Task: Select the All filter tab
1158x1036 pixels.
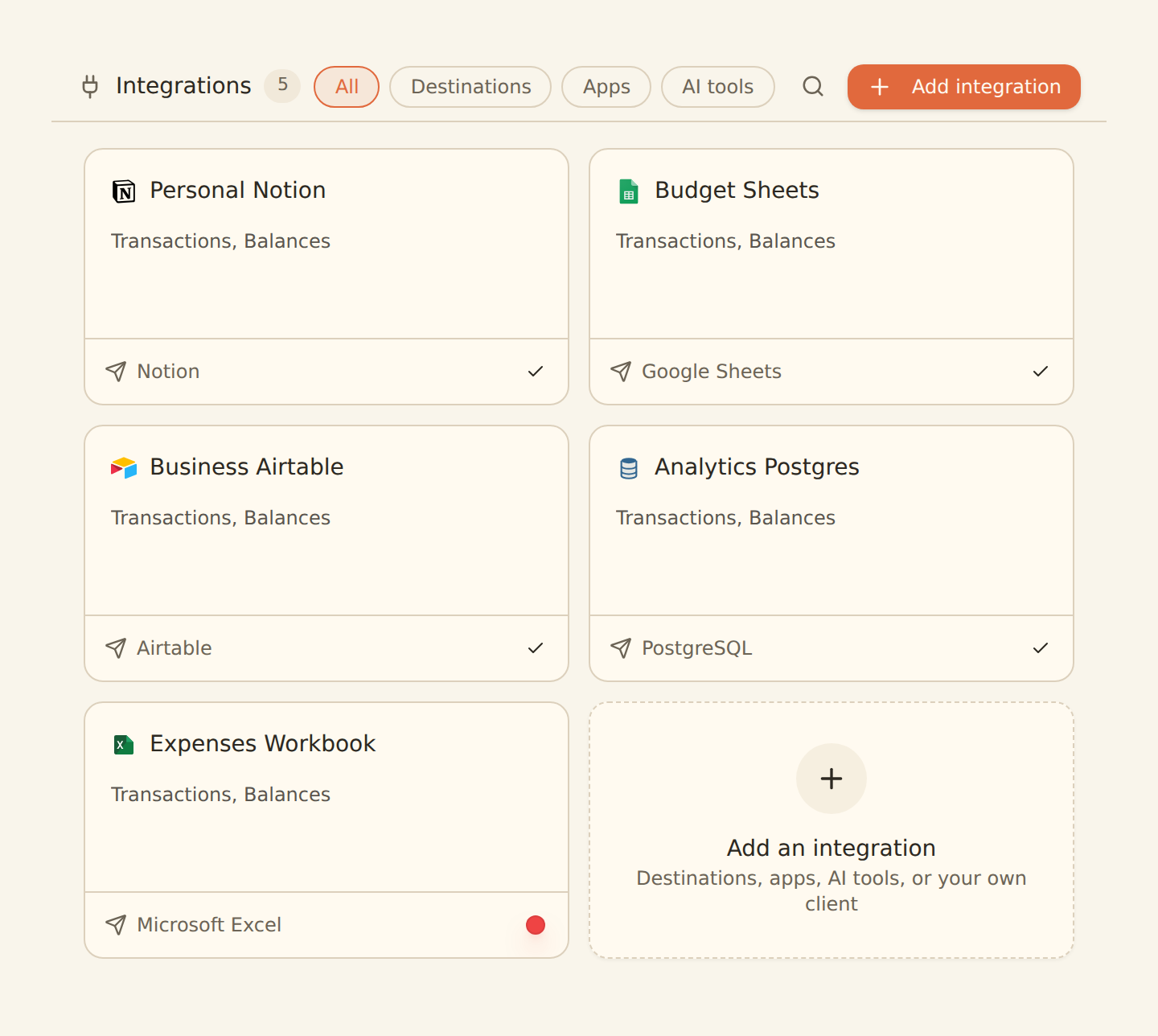Action: tap(347, 87)
